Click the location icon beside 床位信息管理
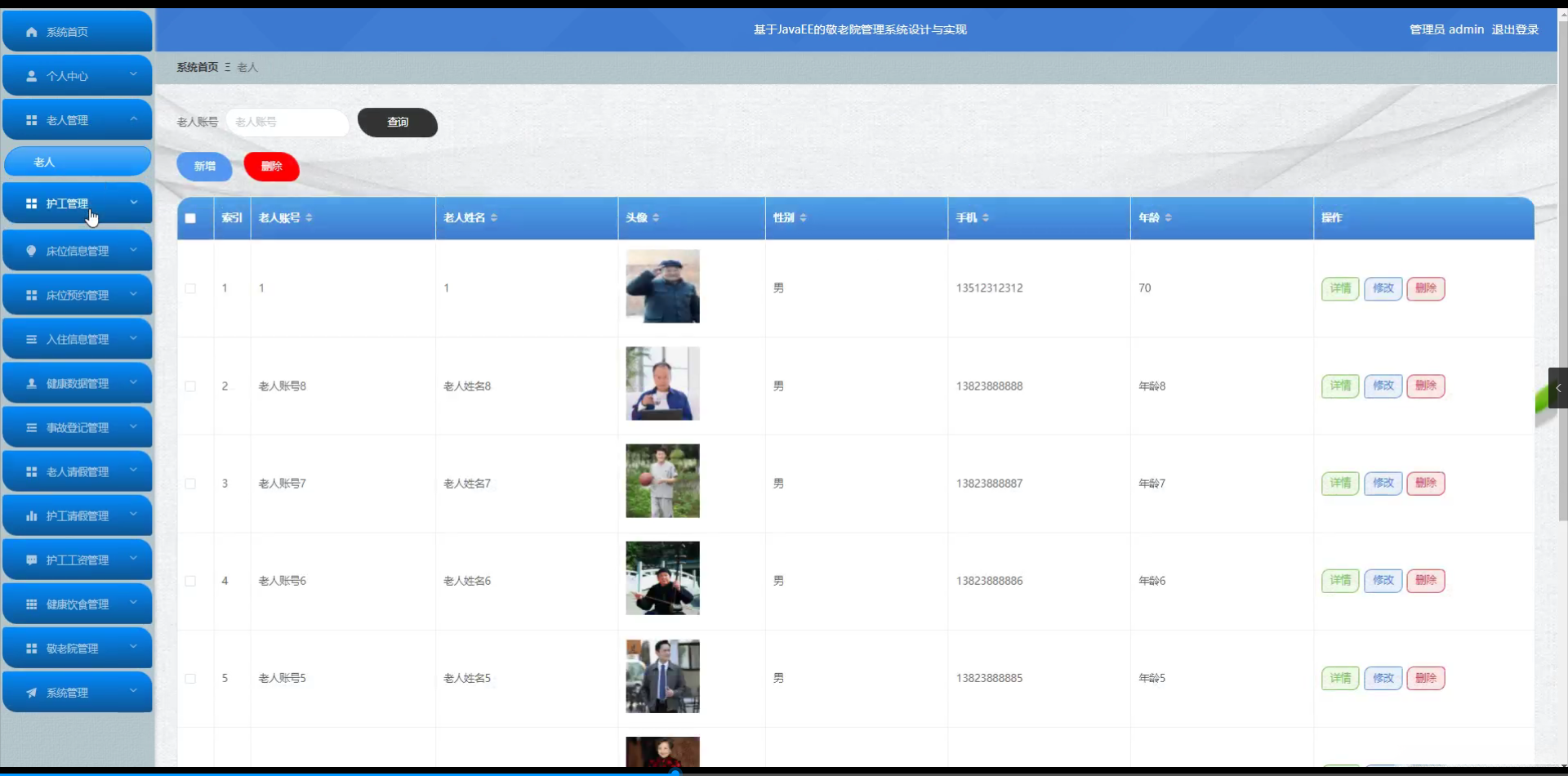 coord(31,251)
